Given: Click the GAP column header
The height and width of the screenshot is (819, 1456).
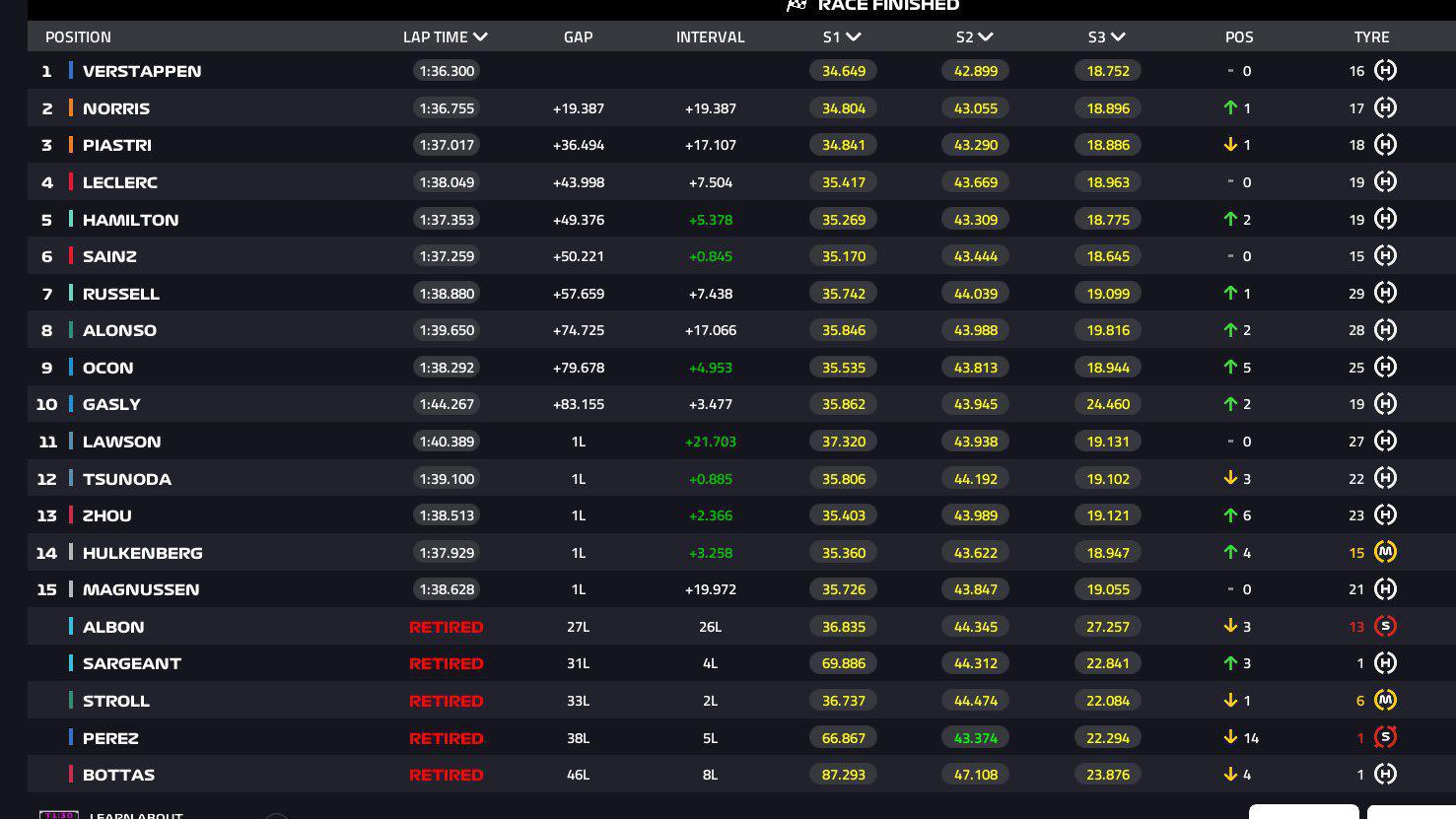Looking at the screenshot, I should 578,37.
